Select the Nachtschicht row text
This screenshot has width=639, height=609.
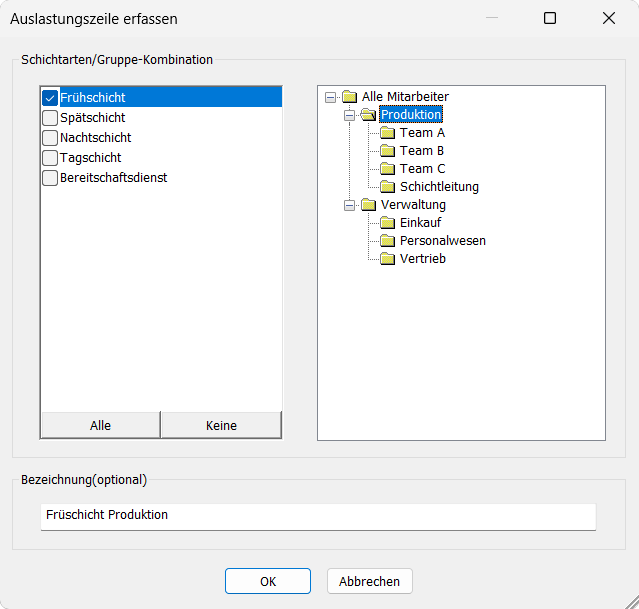click(x=95, y=138)
